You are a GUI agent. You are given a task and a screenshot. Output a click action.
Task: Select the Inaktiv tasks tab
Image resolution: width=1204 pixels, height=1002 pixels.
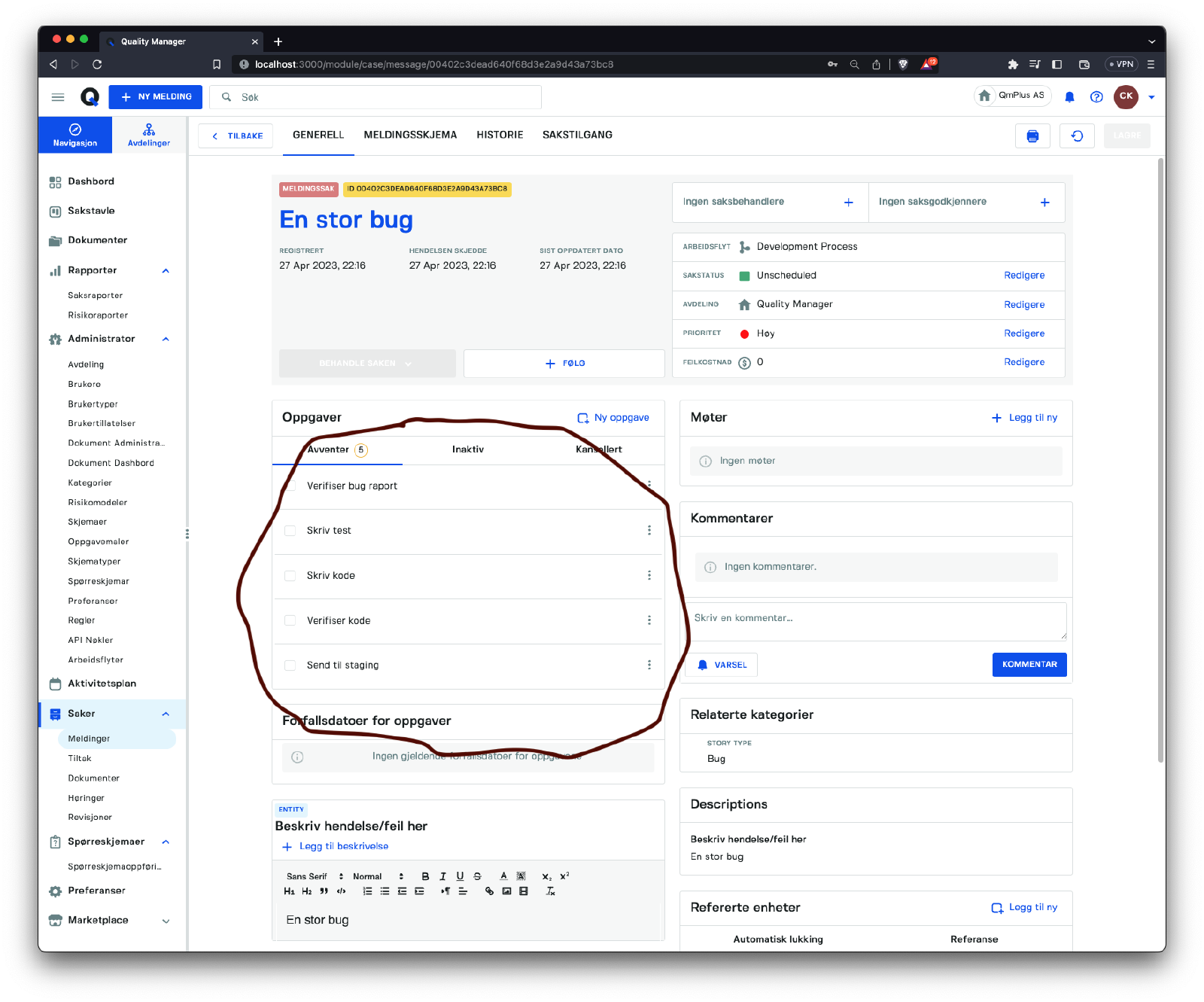click(467, 449)
